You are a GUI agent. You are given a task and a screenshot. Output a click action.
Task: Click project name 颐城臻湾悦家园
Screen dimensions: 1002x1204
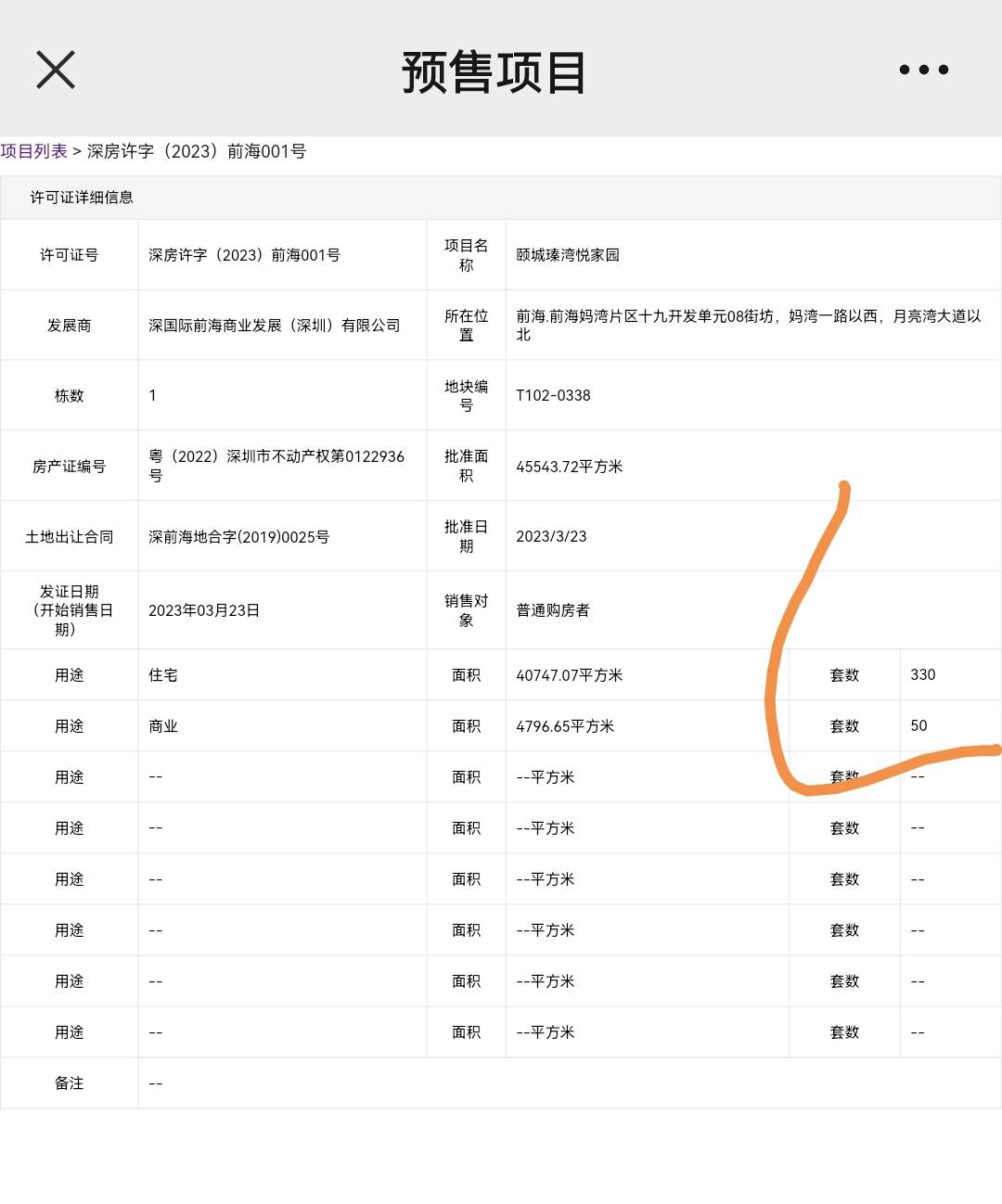568,255
